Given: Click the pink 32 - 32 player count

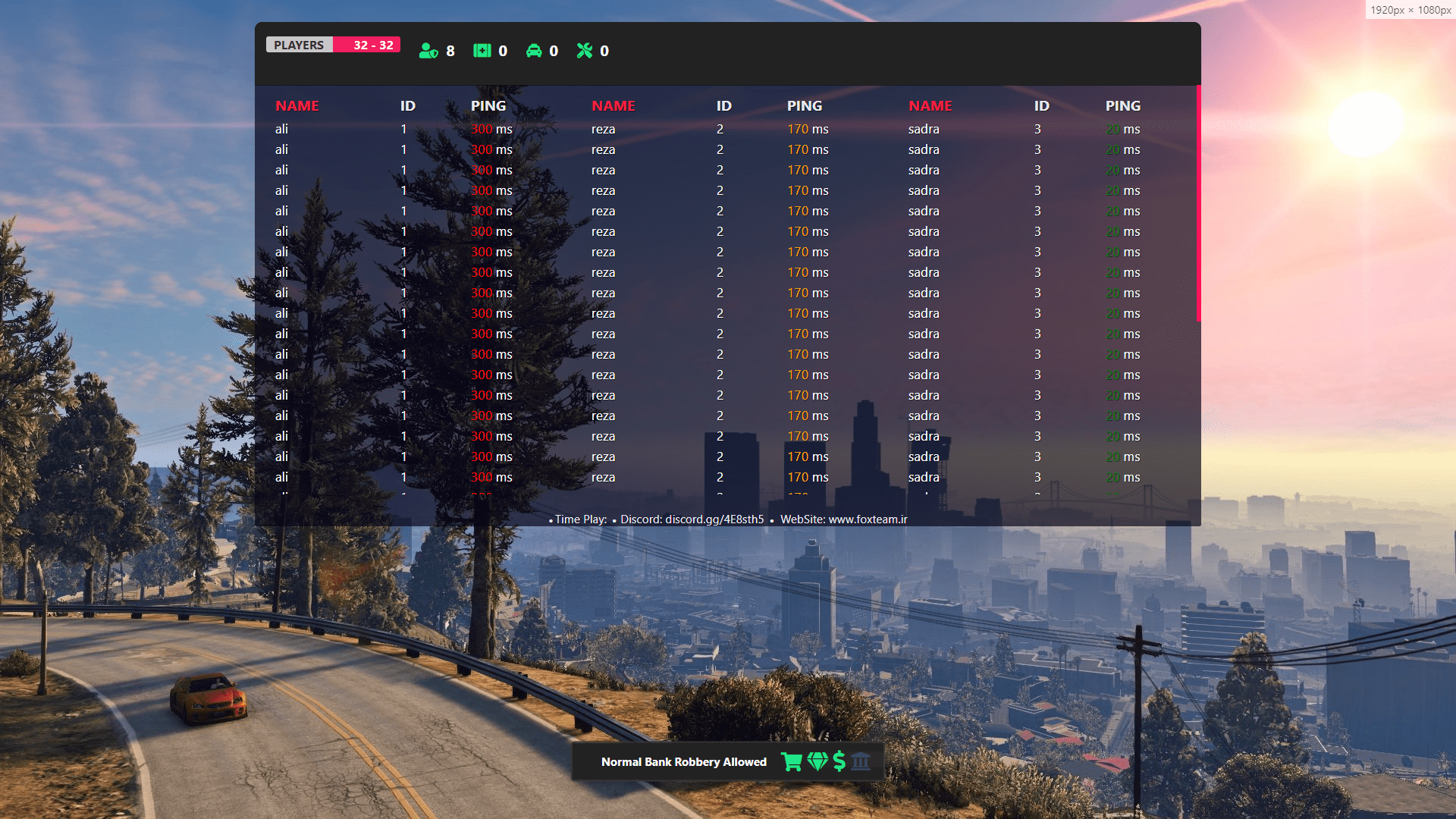Looking at the screenshot, I should coord(367,45).
